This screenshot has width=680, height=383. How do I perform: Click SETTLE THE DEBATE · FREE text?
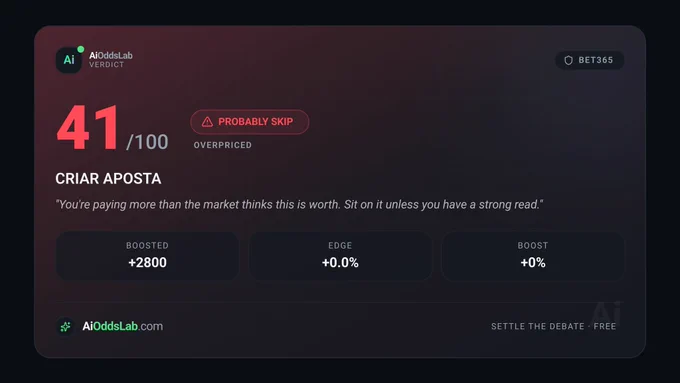coord(553,326)
